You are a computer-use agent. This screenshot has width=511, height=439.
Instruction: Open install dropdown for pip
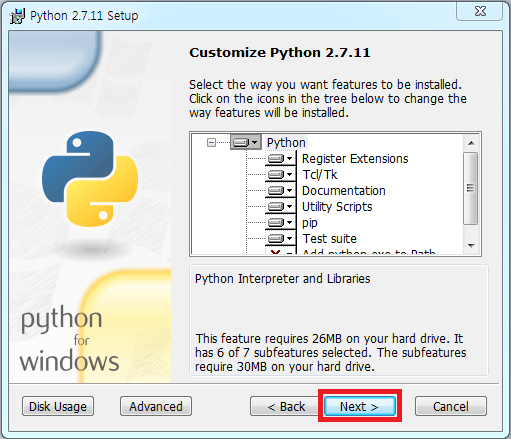tap(280, 222)
